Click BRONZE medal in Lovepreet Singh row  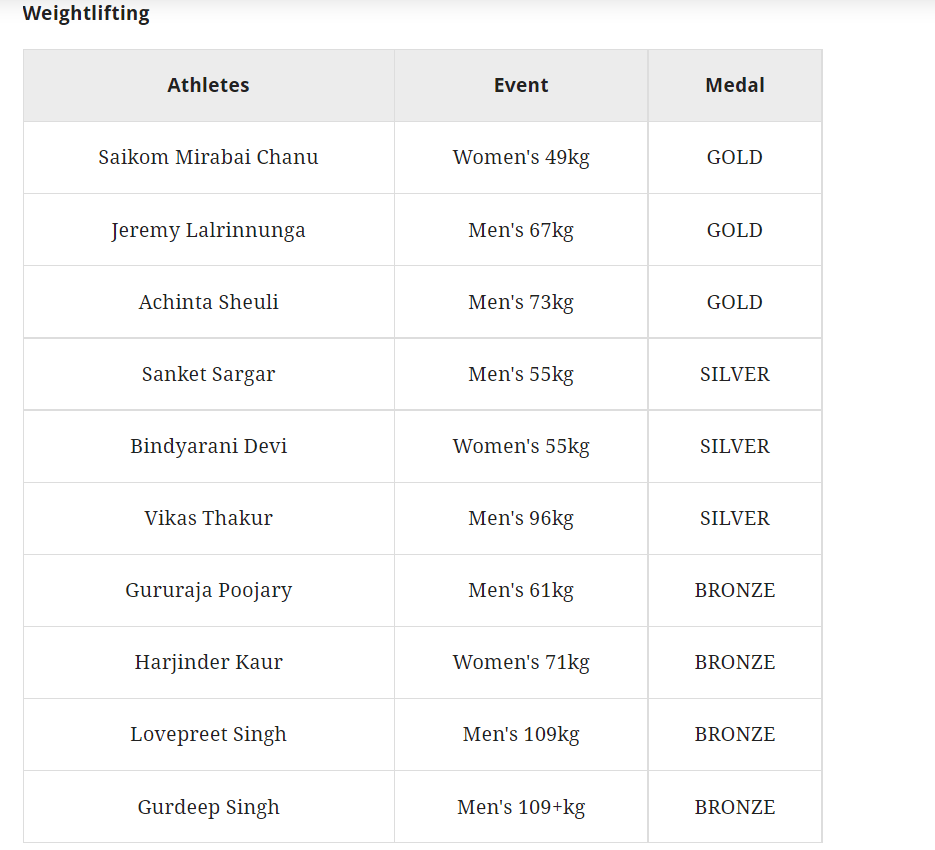[734, 734]
